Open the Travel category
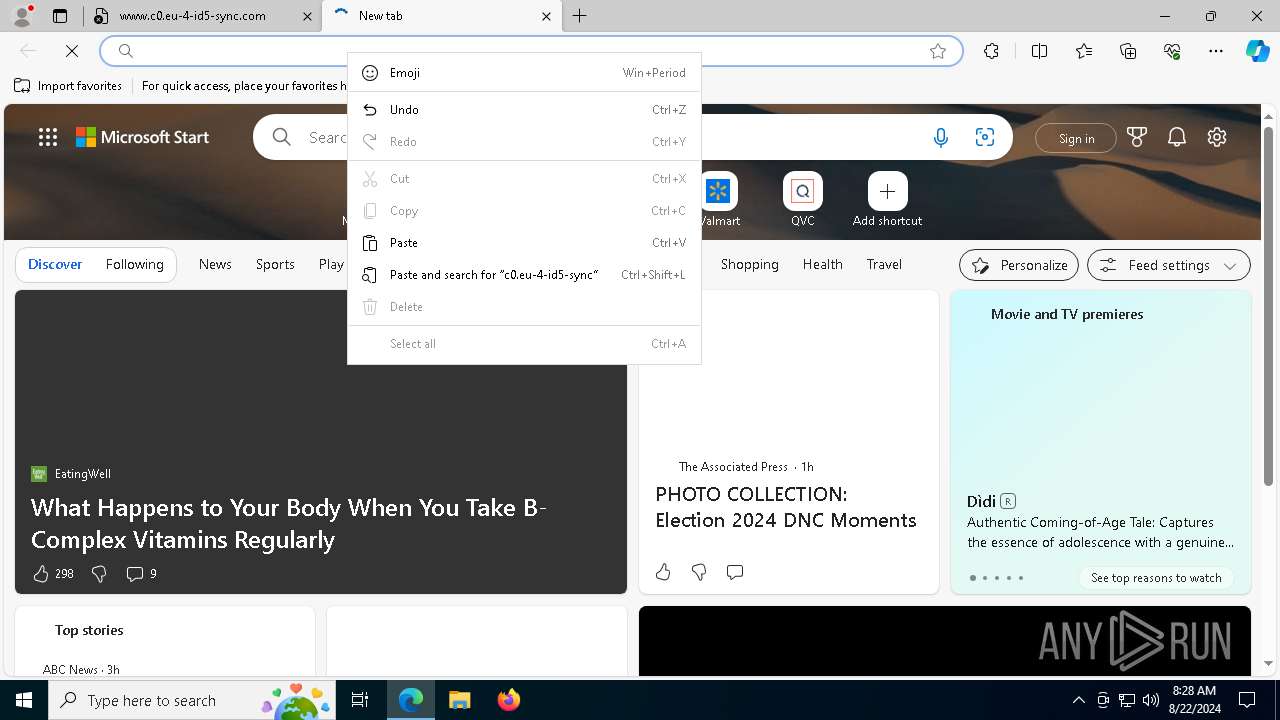The image size is (1280, 720). pos(884,265)
